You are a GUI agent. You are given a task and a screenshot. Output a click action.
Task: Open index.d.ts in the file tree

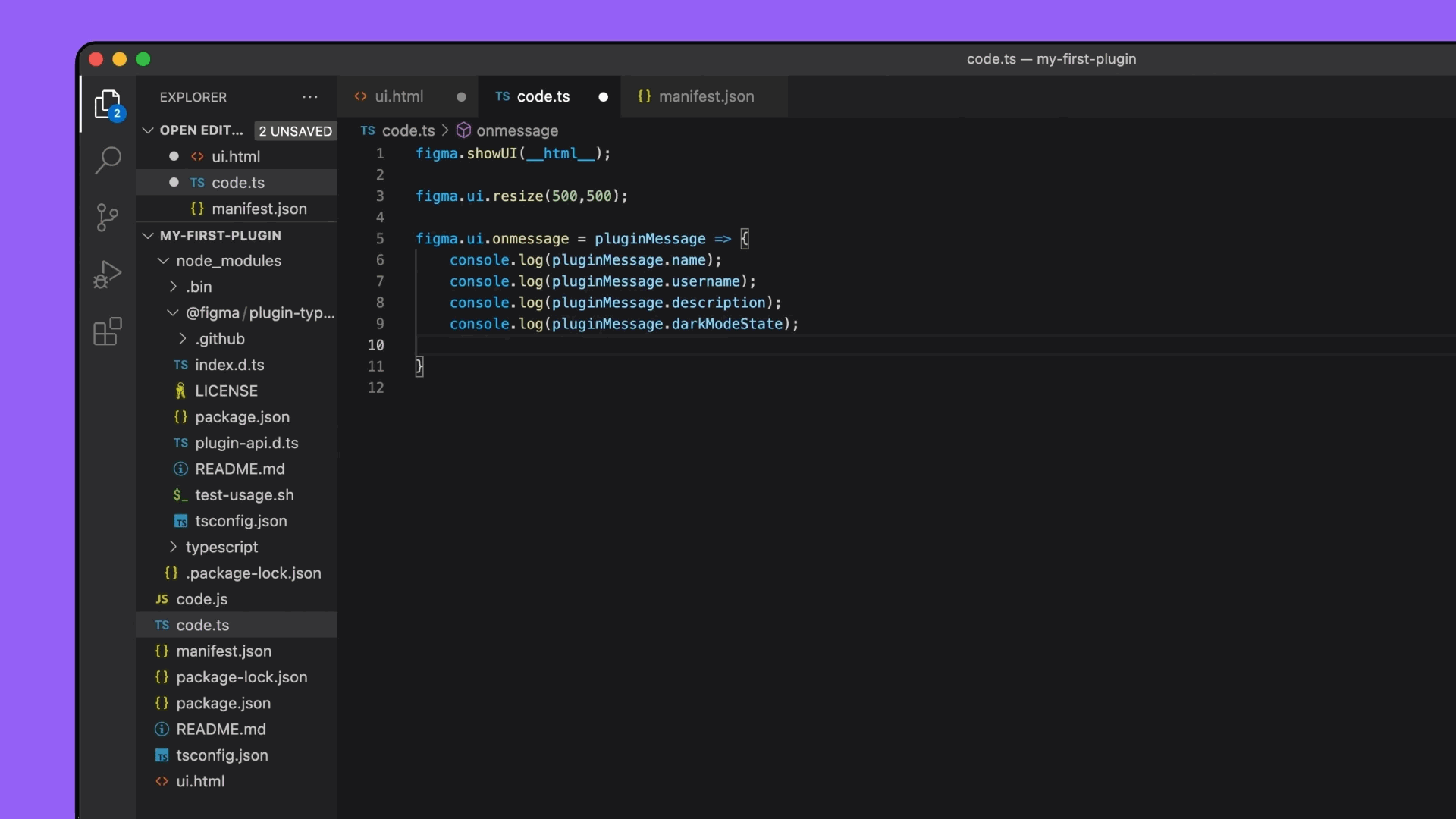pos(237,365)
